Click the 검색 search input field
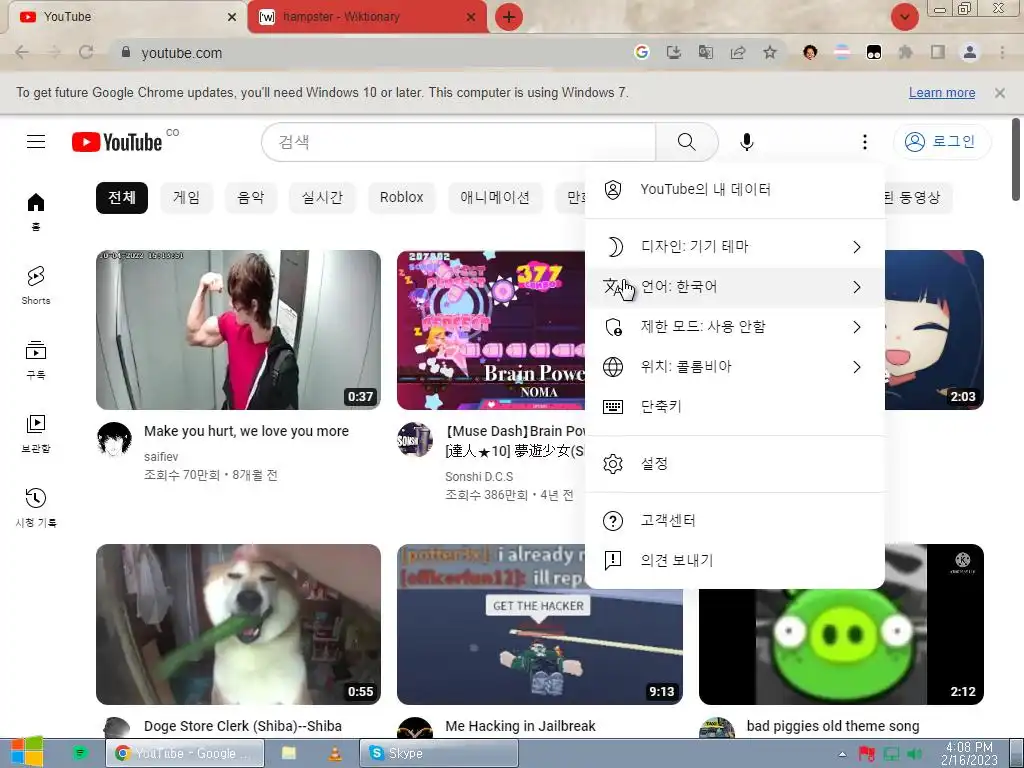Screen dimensions: 1024x768 click(458, 142)
